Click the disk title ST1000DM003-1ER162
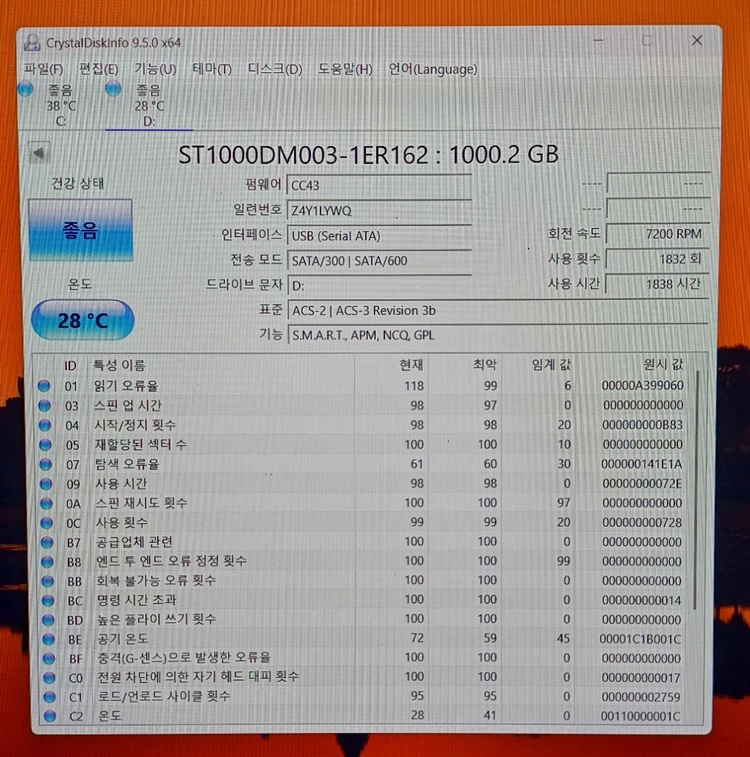The height and width of the screenshot is (757, 750). pyautogui.click(x=303, y=155)
